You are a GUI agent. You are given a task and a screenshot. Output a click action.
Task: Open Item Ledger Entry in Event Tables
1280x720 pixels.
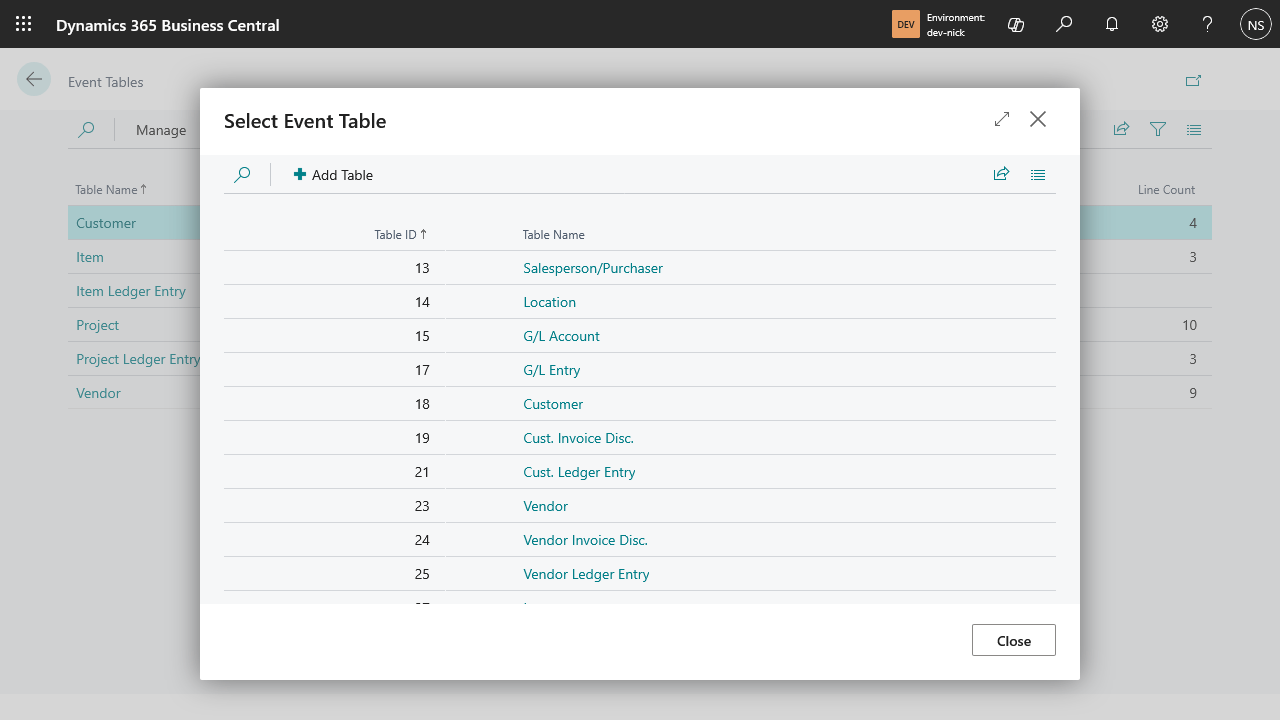pyautogui.click(x=131, y=291)
